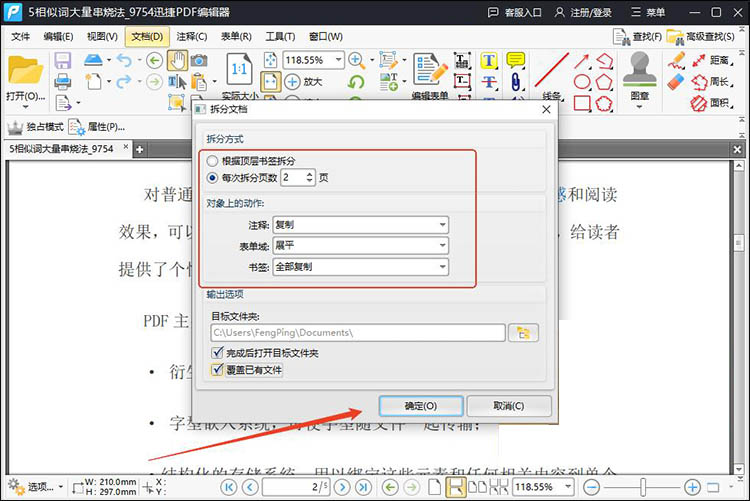Click the Cancel(C) button
This screenshot has width=750, height=501.
point(509,406)
